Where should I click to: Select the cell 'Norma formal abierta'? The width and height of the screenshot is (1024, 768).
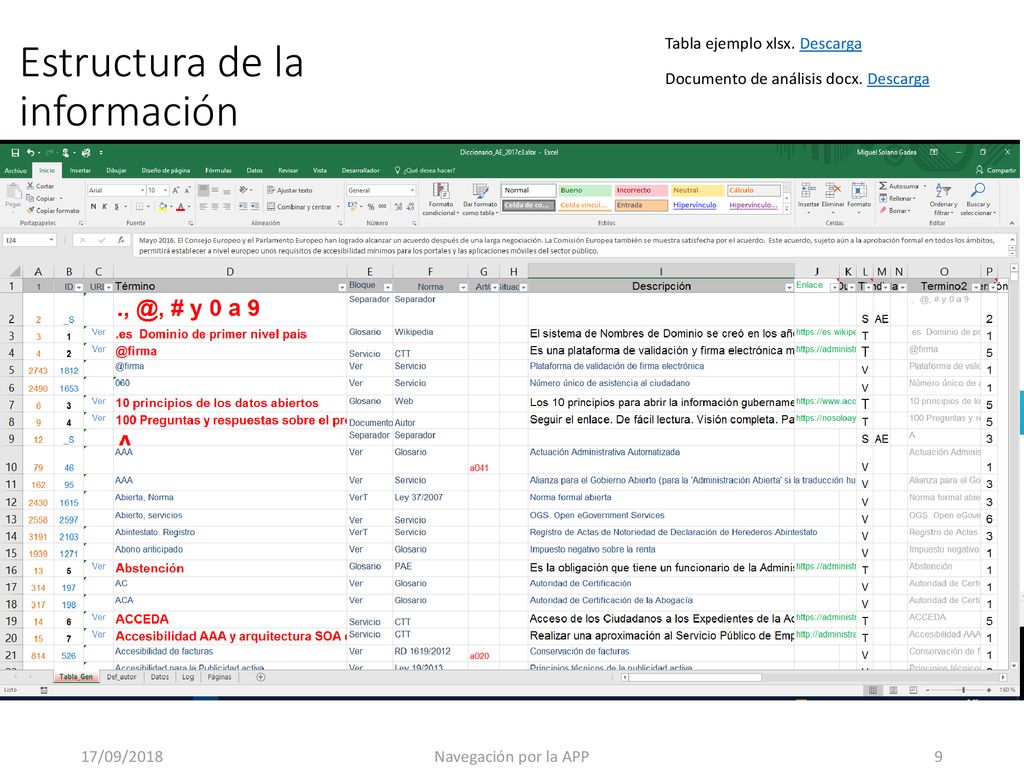pyautogui.click(x=661, y=498)
